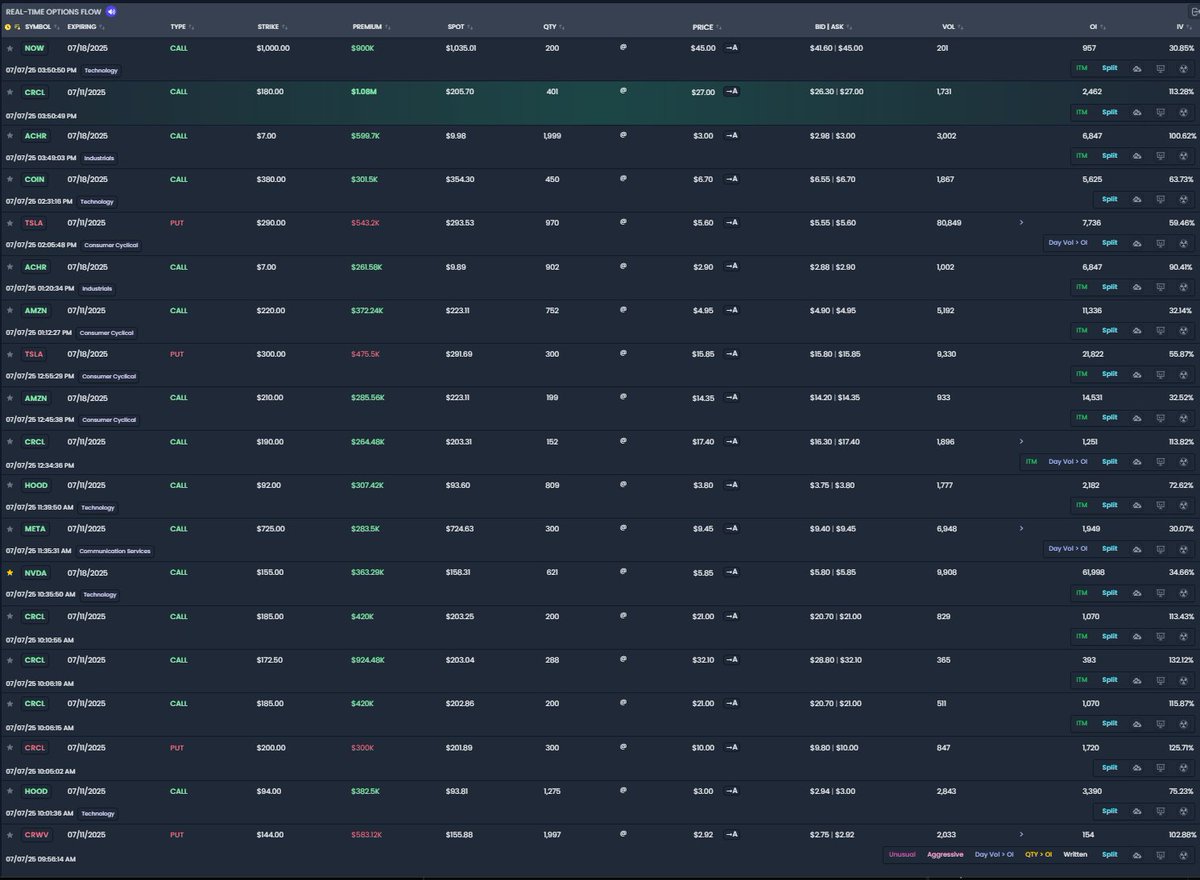Screen dimensions: 1200x880
Task: Sort by the TYPE column
Action: 181,27
